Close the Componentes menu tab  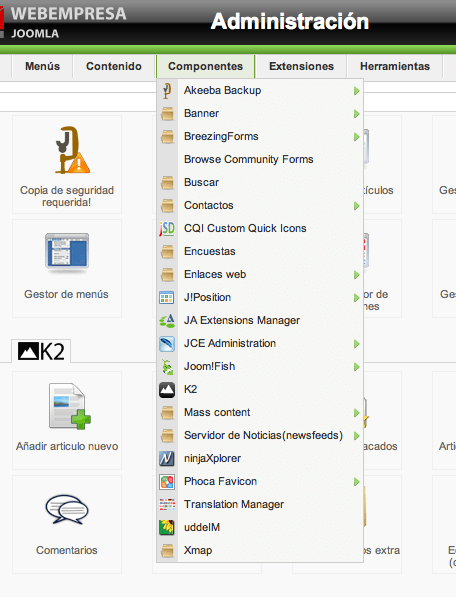(206, 66)
